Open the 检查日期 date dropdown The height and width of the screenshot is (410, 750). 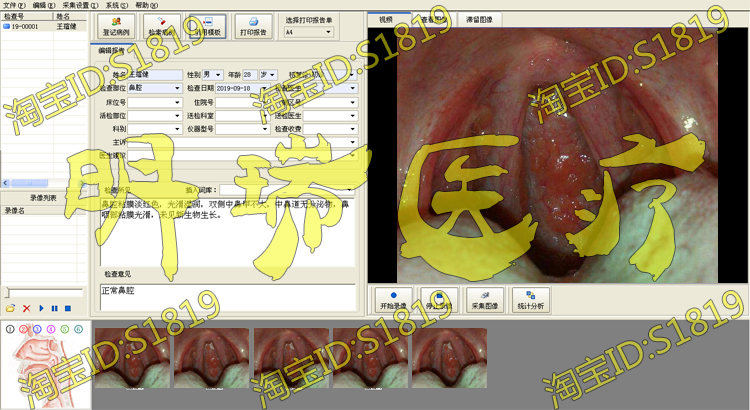(265, 88)
